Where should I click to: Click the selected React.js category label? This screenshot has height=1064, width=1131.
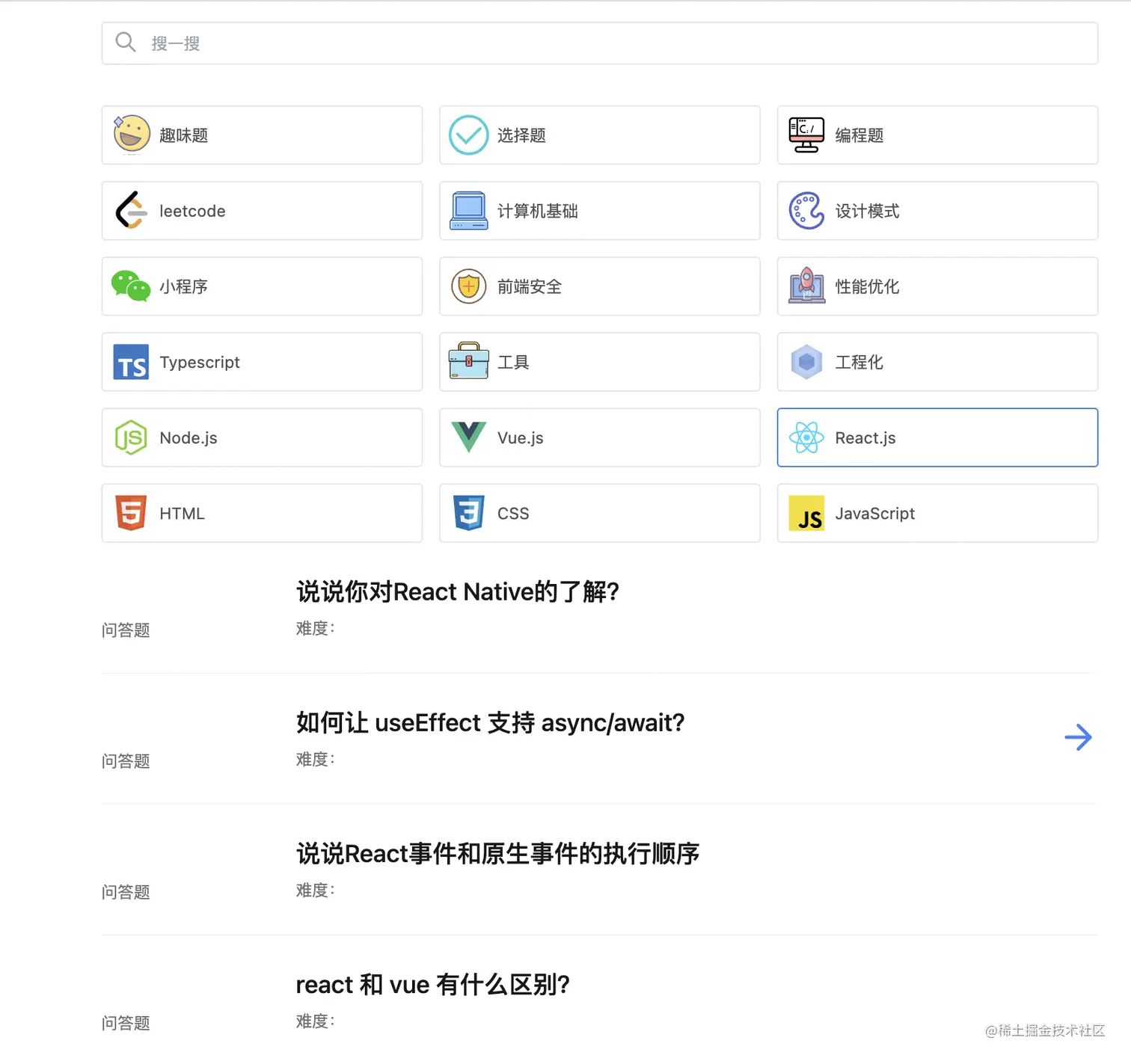[865, 438]
